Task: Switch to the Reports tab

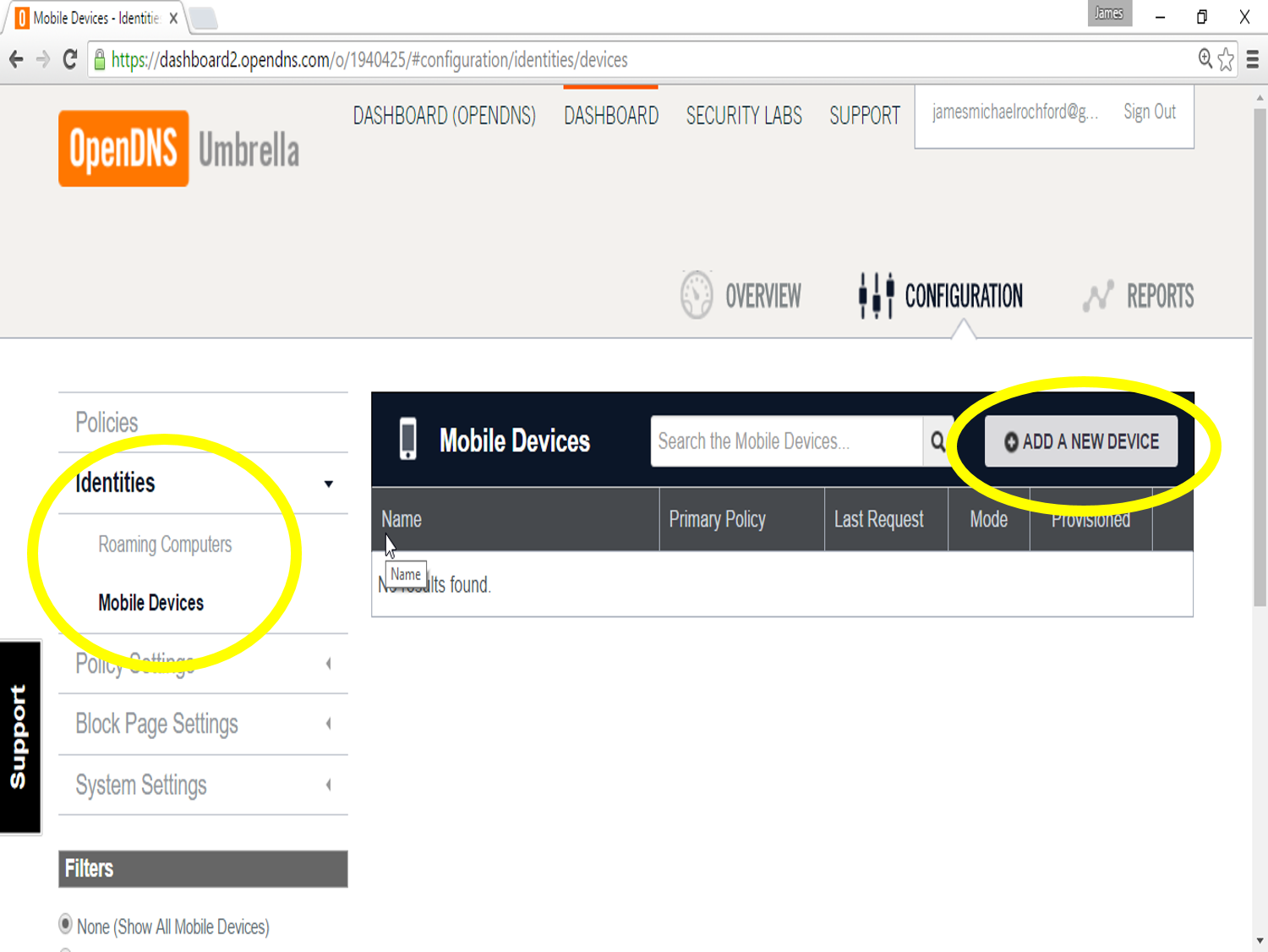Action: click(x=1138, y=296)
